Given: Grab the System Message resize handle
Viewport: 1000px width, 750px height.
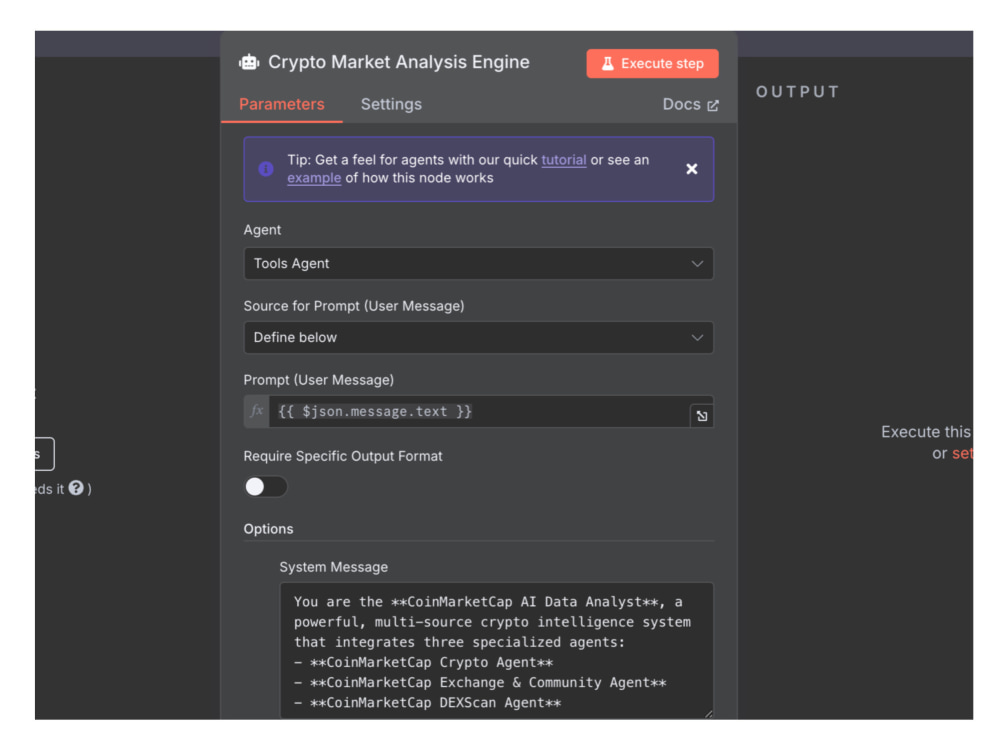Looking at the screenshot, I should pyautogui.click(x=709, y=714).
